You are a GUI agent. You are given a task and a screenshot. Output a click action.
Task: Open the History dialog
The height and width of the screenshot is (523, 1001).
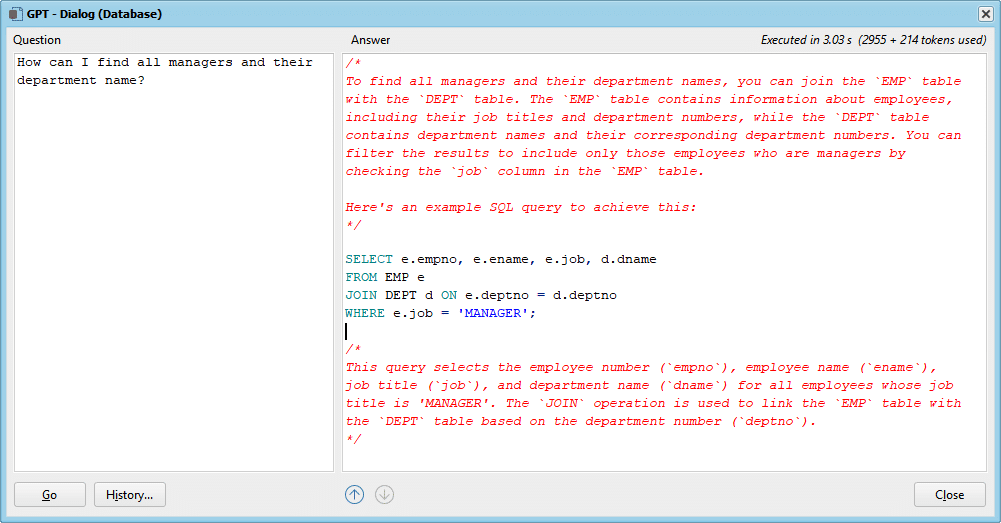coord(129,495)
